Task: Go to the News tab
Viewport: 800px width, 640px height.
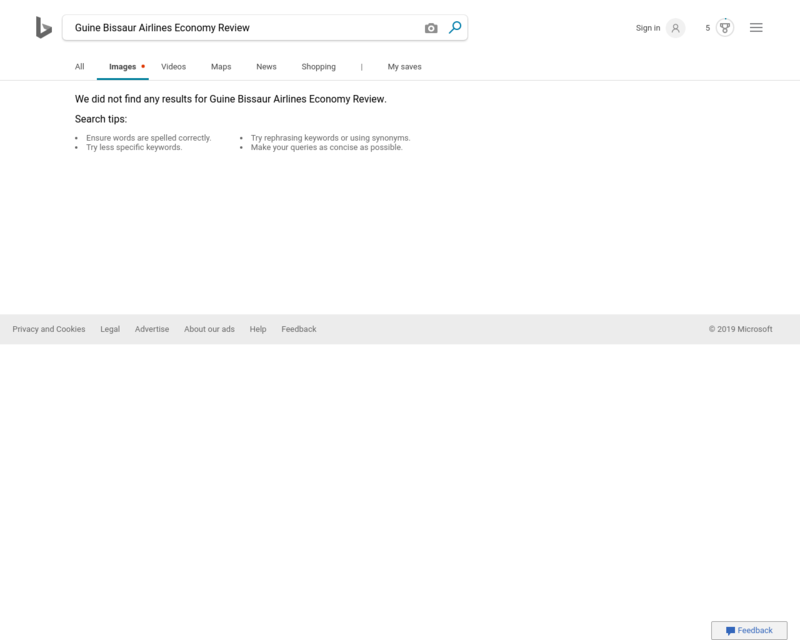Action: [266, 67]
